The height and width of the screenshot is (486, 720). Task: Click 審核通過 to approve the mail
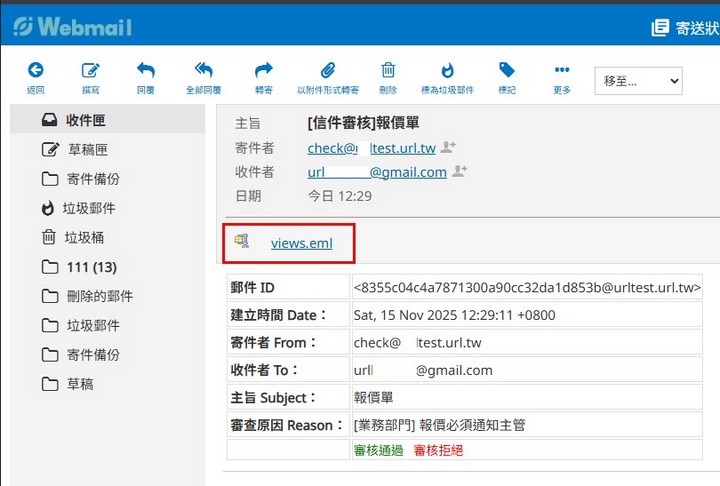tap(379, 450)
